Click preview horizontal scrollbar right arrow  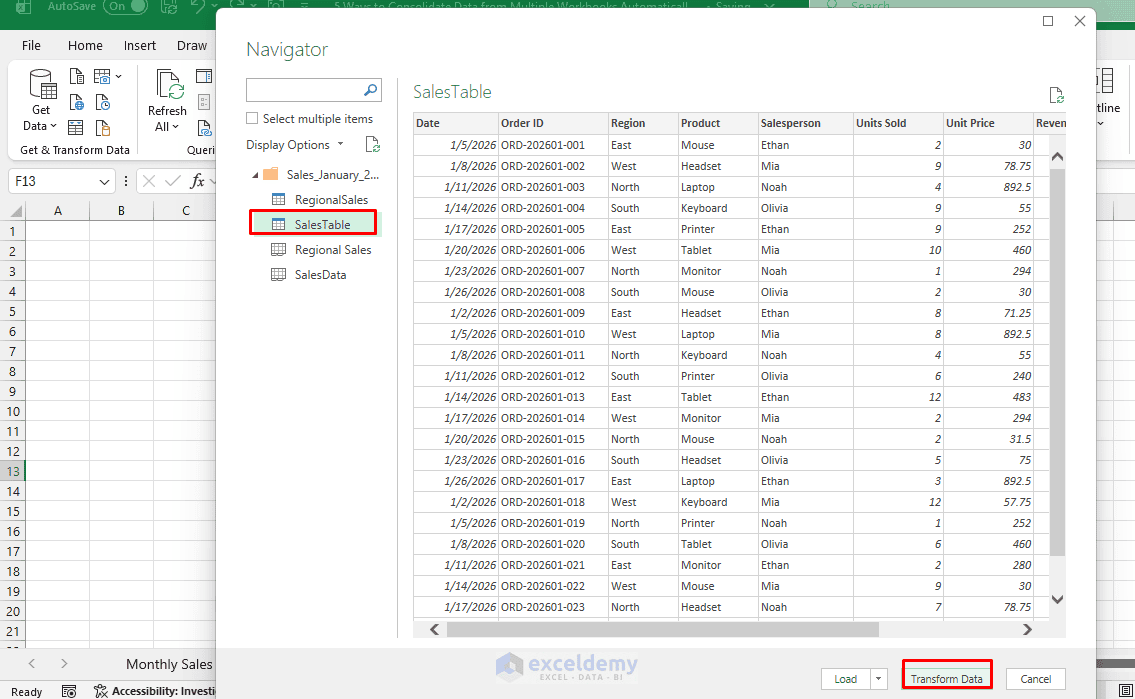(1027, 630)
